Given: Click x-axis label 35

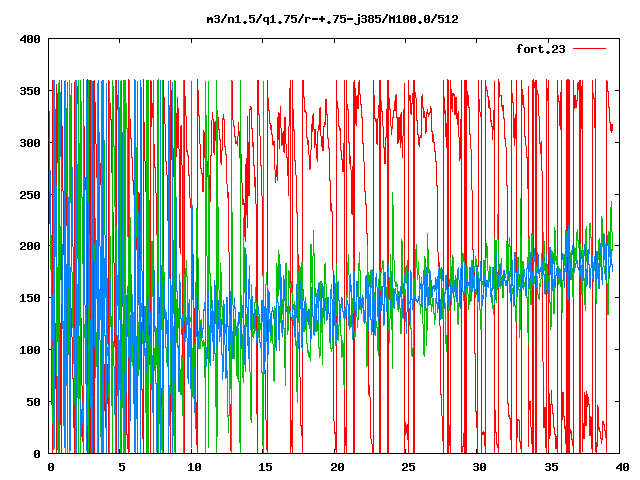Looking at the screenshot, I should 551,467.
